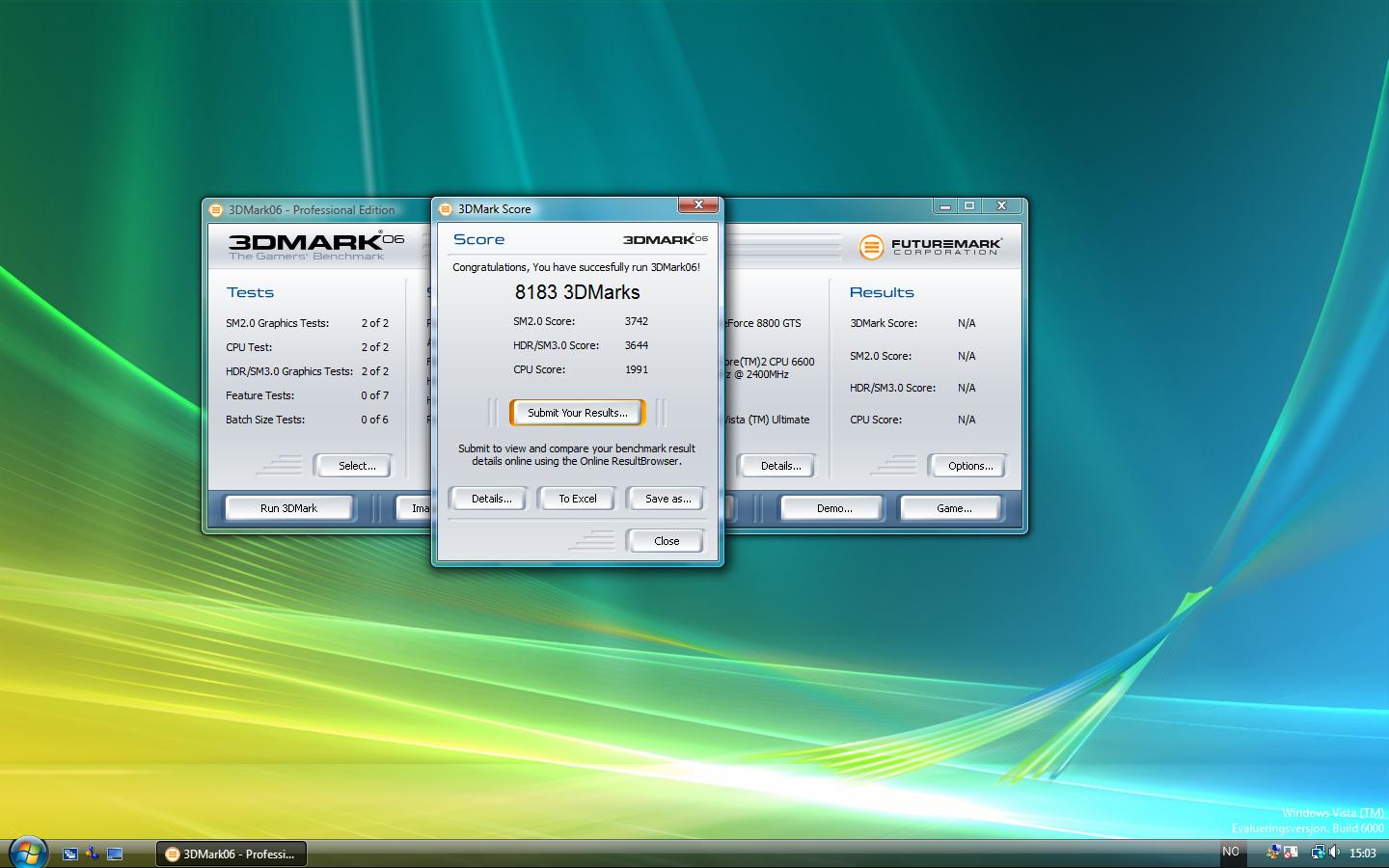1389x868 pixels.
Task: Click the SM2.0 Score value 3742
Action: click(x=637, y=321)
